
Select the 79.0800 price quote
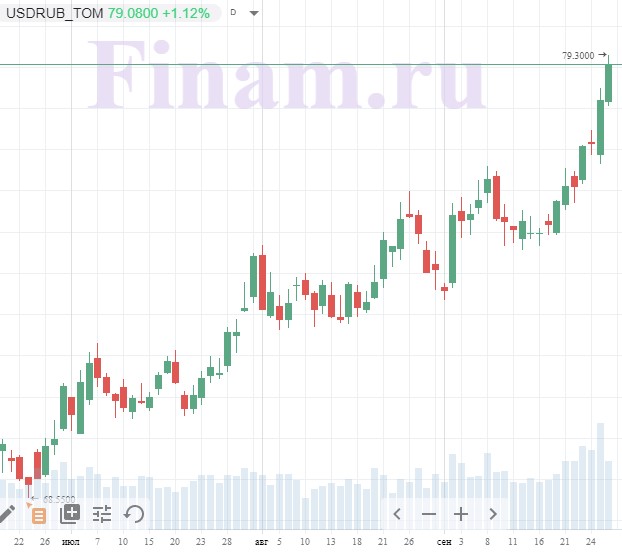pyautogui.click(x=133, y=13)
